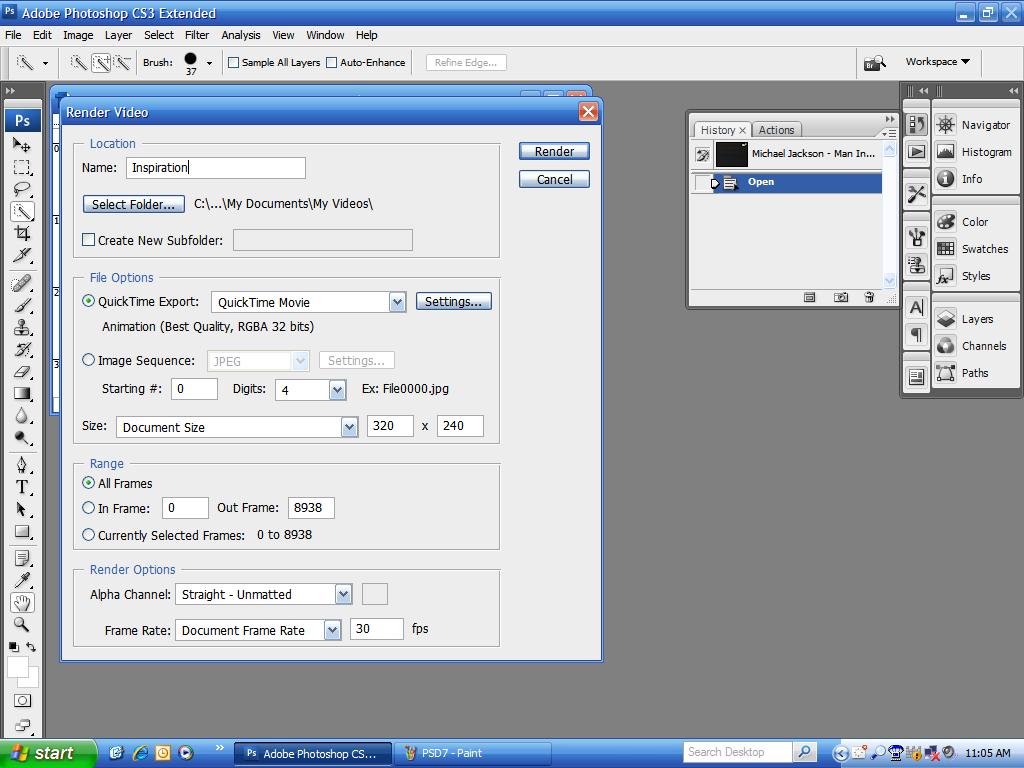This screenshot has width=1024, height=768.
Task: Click the foreground color swatch
Action: [x=18, y=667]
